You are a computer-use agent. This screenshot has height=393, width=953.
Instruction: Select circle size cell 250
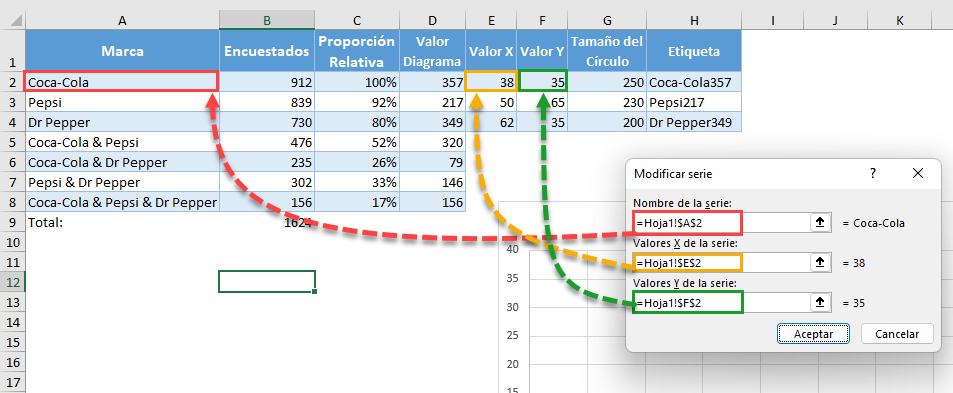pos(607,82)
